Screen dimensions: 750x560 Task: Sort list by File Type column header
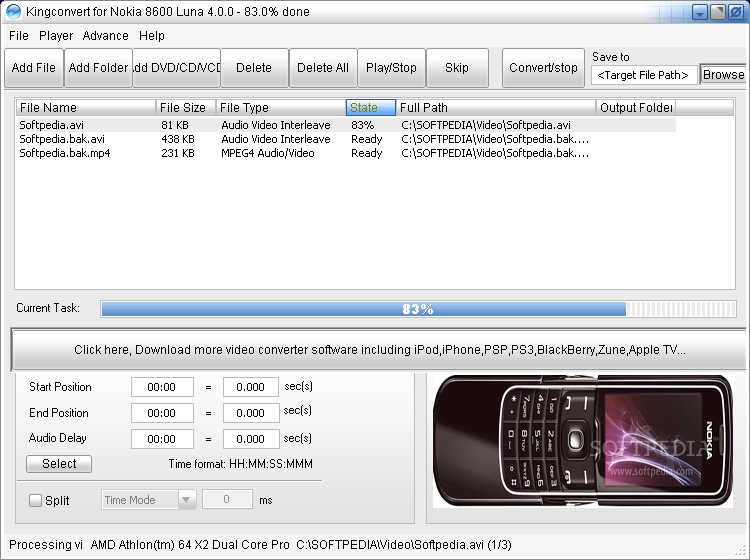tap(281, 108)
